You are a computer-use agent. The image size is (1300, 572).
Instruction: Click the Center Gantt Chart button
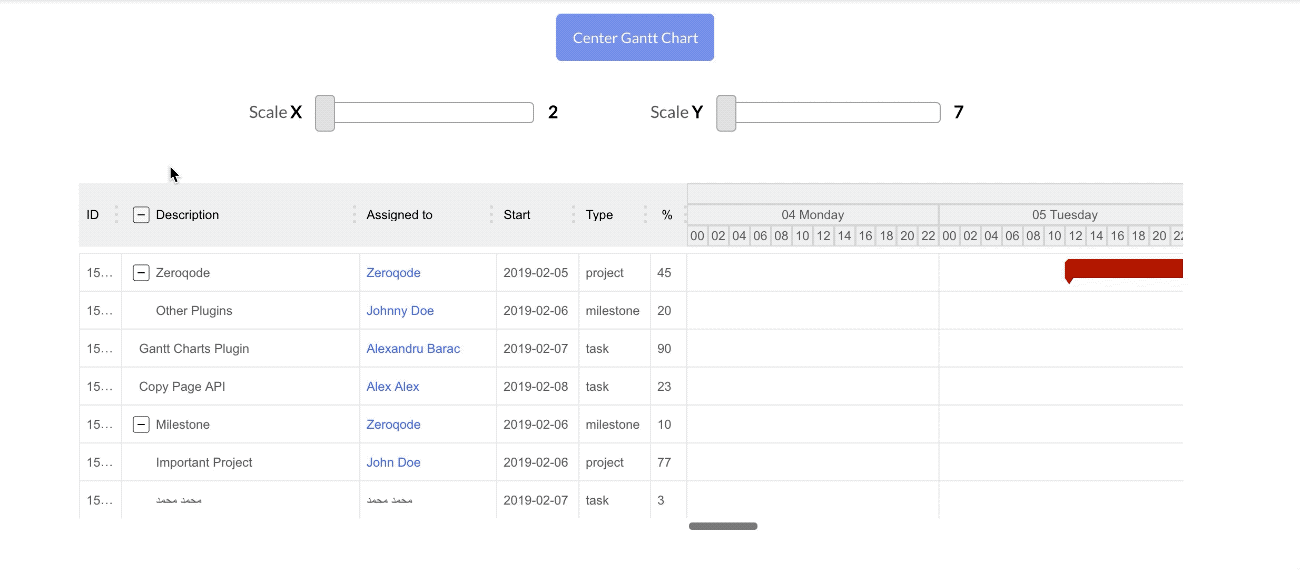click(635, 38)
